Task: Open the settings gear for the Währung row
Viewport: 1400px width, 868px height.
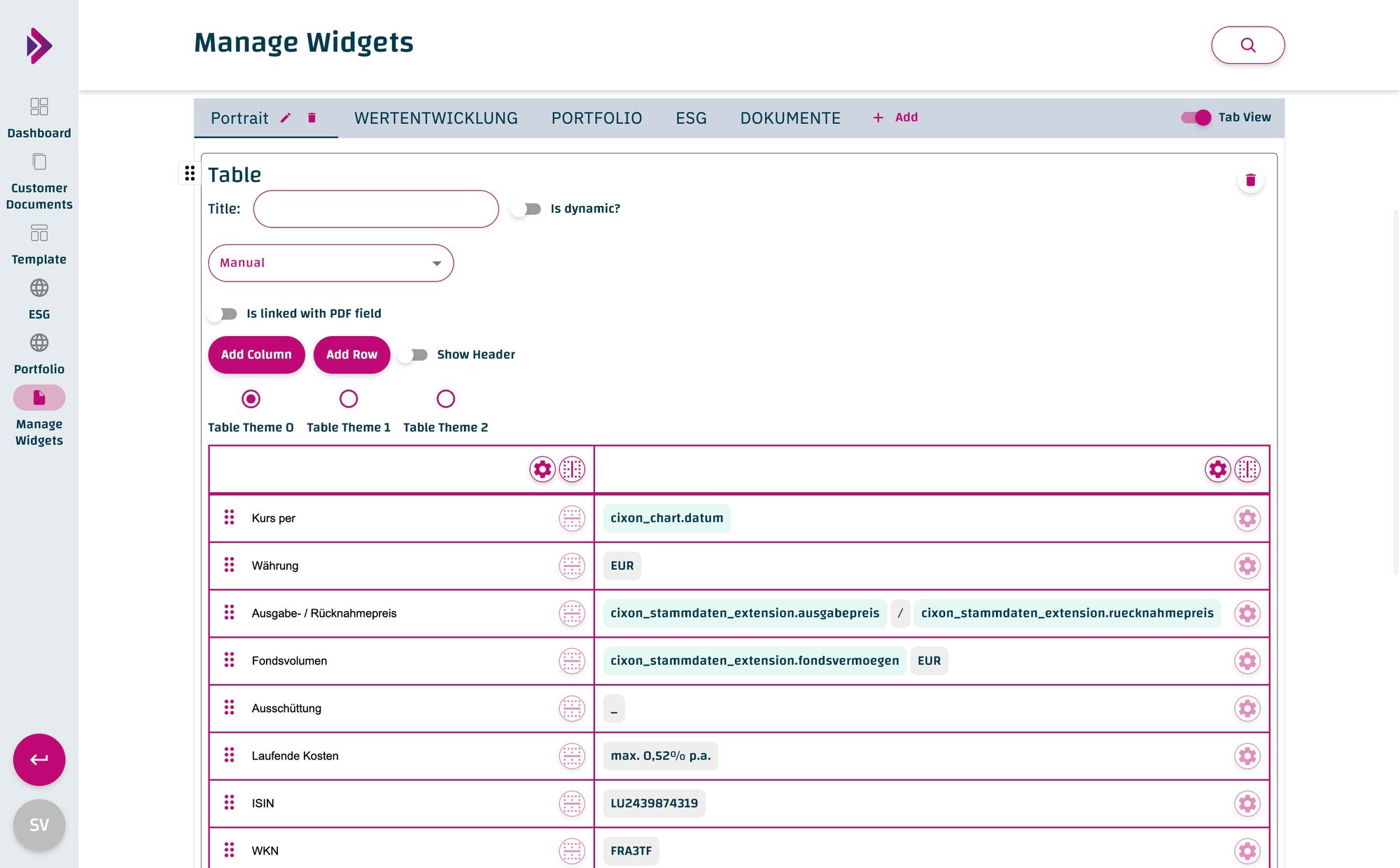Action: [1247, 566]
